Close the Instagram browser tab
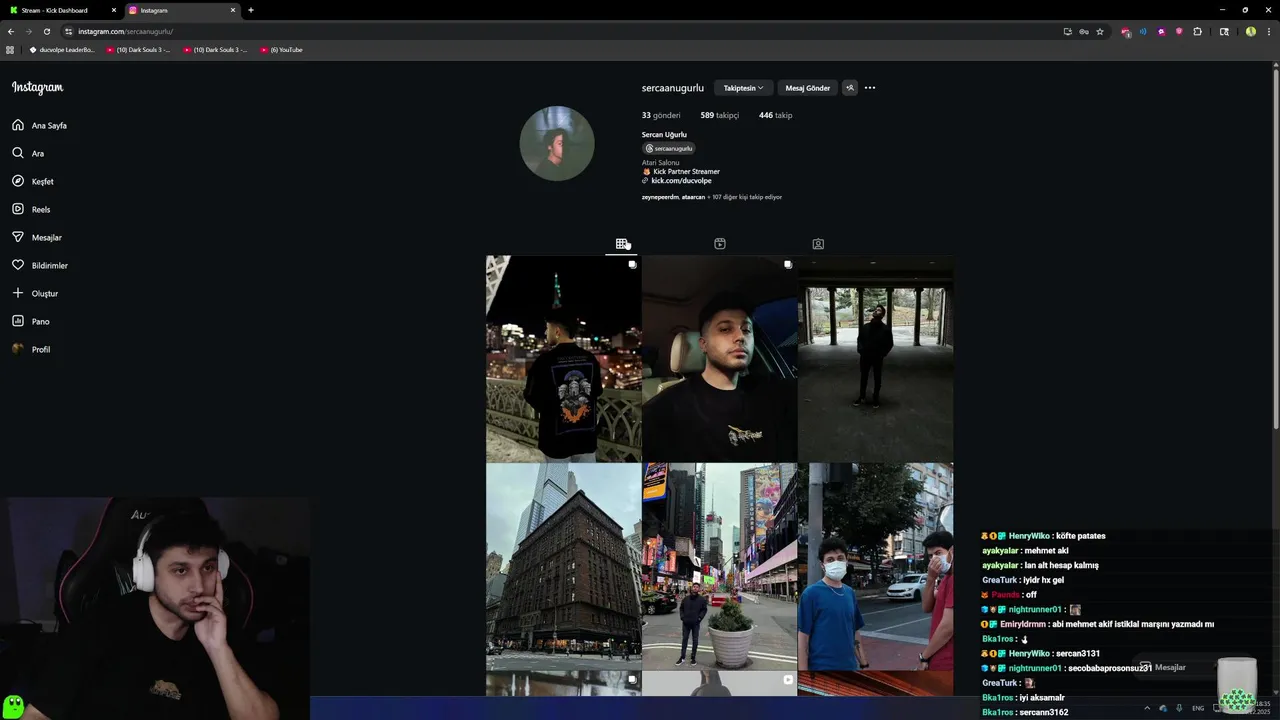1280x720 pixels. (x=233, y=10)
